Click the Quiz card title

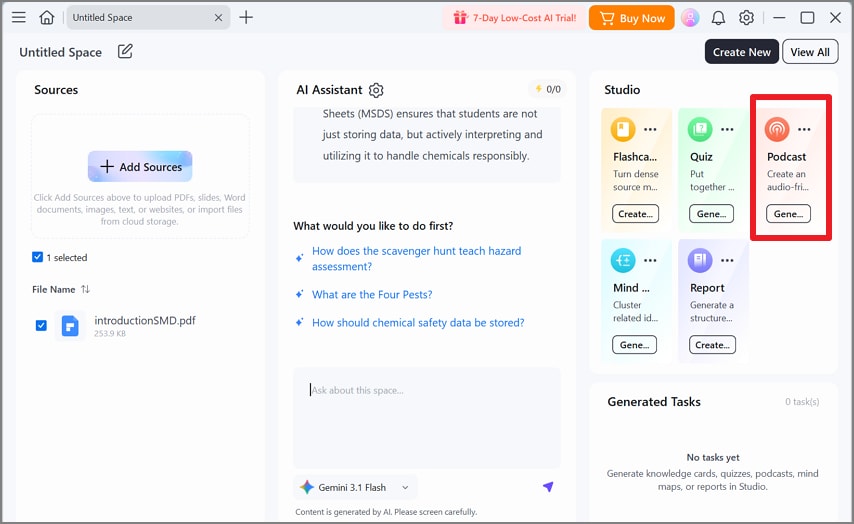point(701,157)
